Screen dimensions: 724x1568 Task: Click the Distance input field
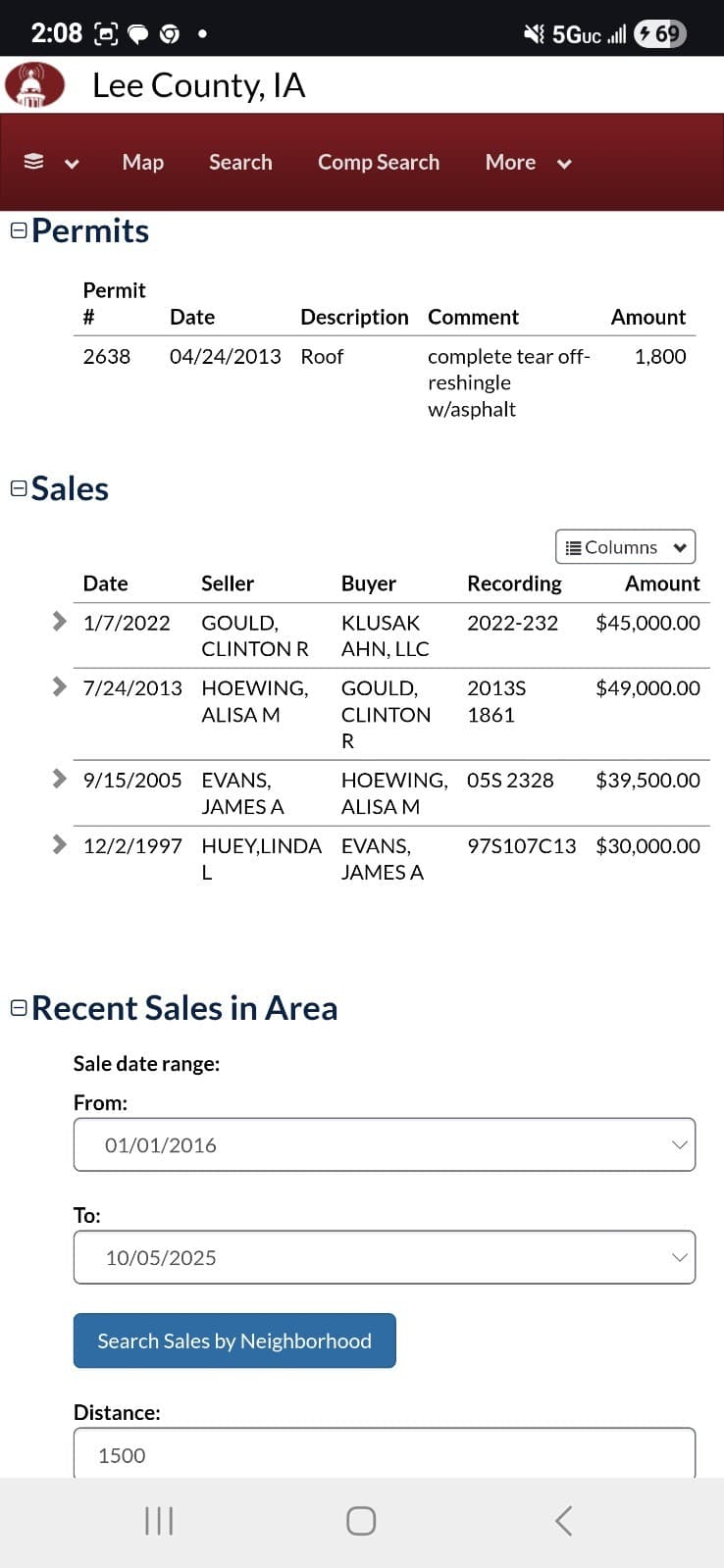[384, 1454]
